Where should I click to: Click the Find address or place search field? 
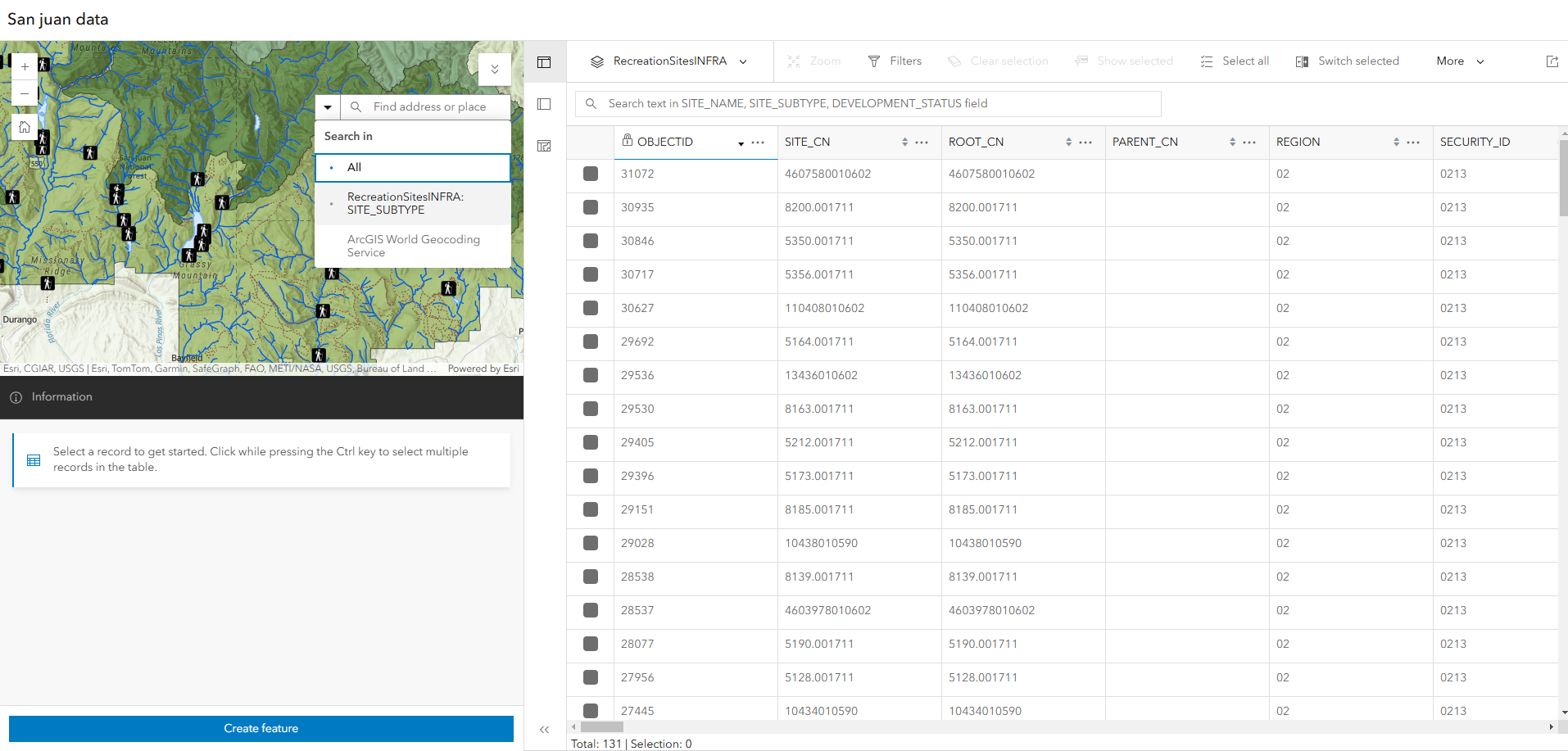pos(428,106)
